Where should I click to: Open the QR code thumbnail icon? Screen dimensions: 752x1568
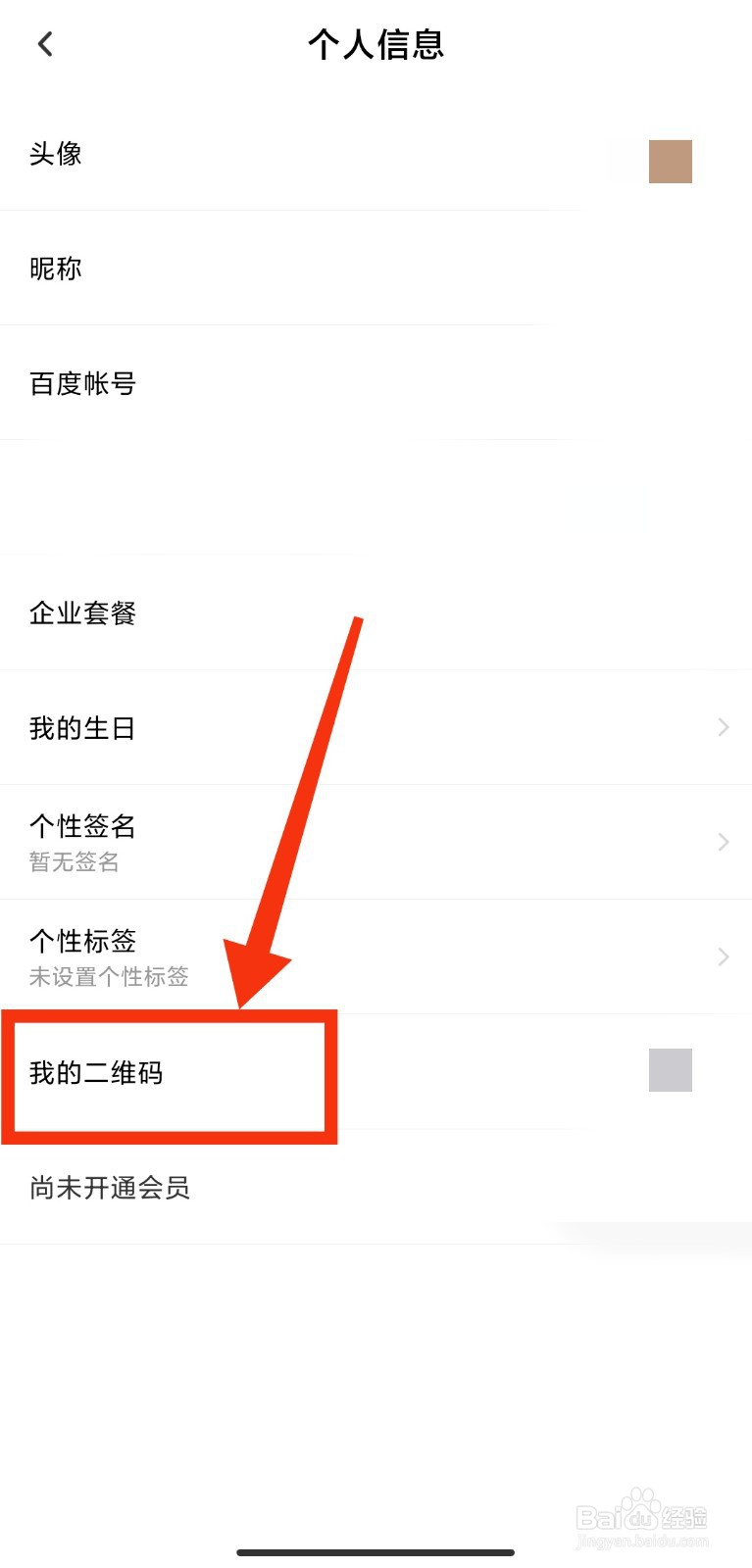pos(671,1070)
